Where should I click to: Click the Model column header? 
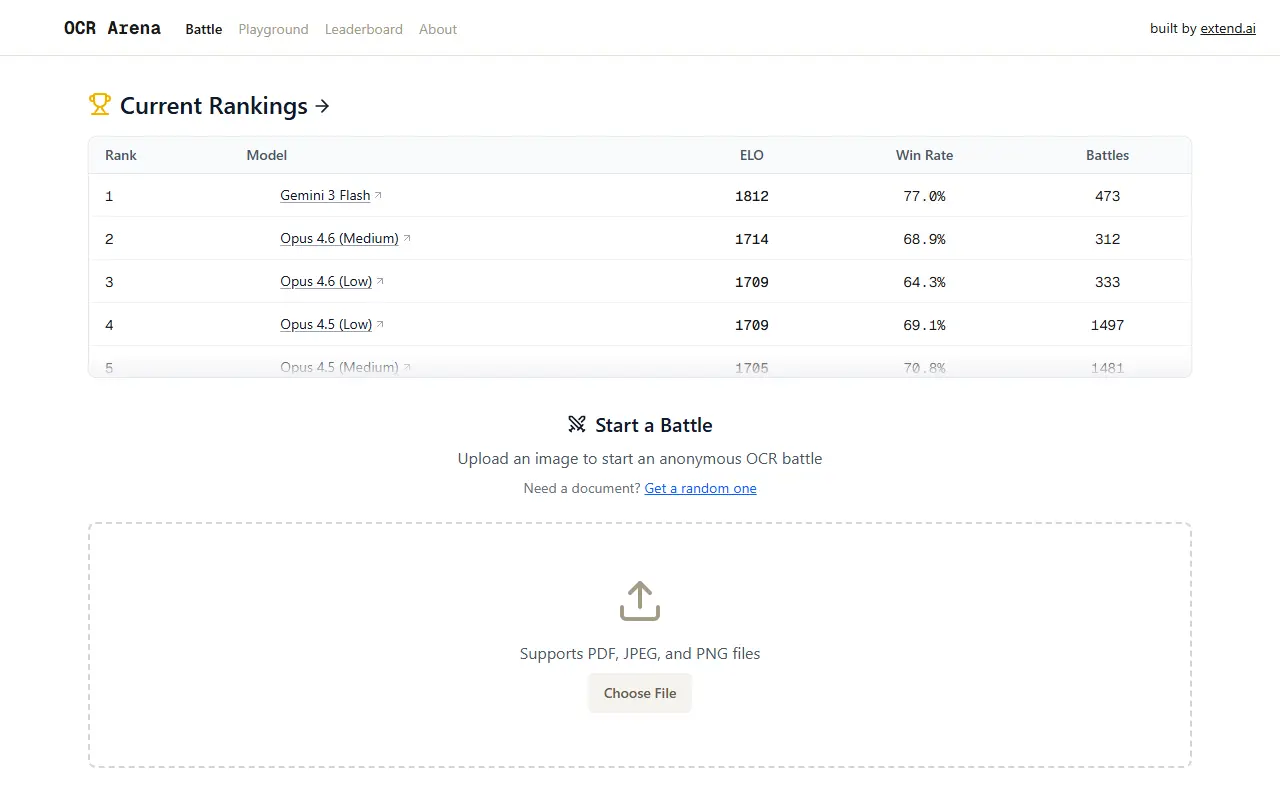(x=267, y=155)
